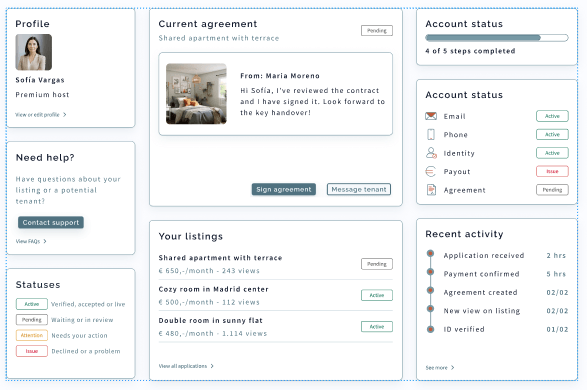Image resolution: width=587 pixels, height=390 pixels.
Task: Click the Contact support button
Action: click(51, 222)
